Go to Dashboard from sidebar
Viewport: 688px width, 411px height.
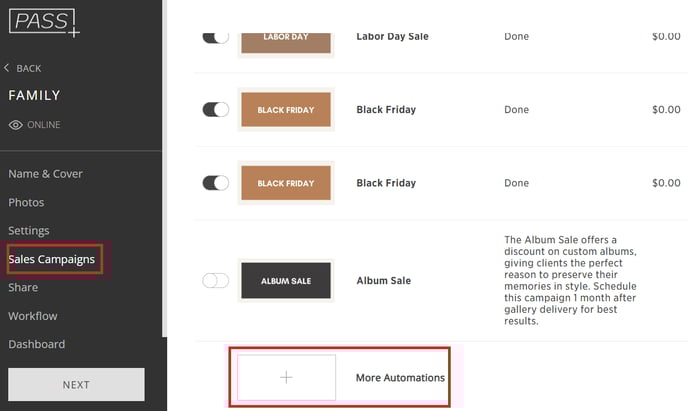[36, 344]
